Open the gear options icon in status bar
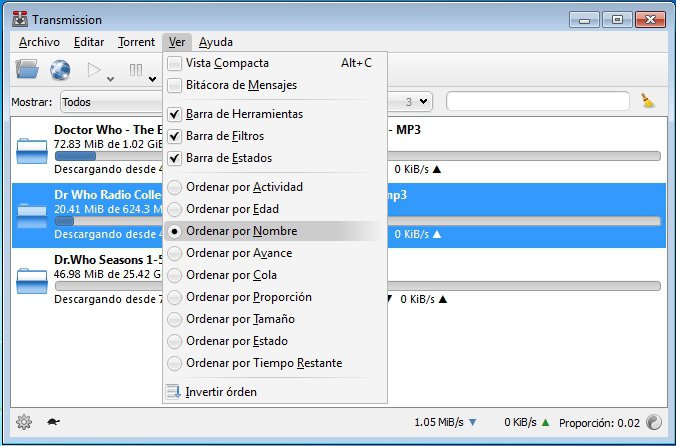The width and height of the screenshot is (676, 446). [x=24, y=422]
